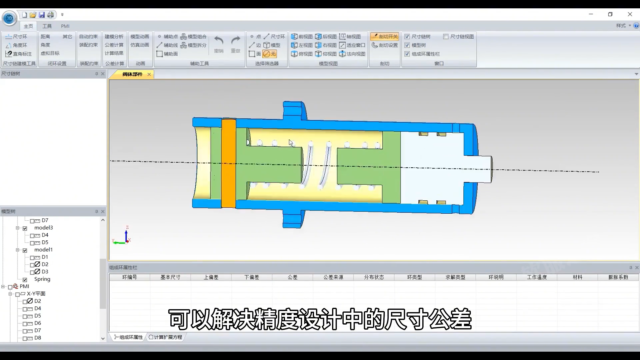
Task: Click the 自动约束 auto constraint button
Action: coord(88,36)
